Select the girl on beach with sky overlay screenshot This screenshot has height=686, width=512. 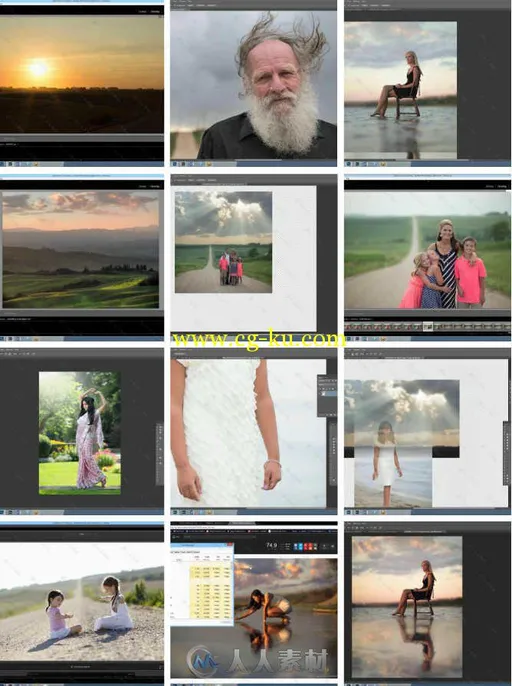point(428,431)
